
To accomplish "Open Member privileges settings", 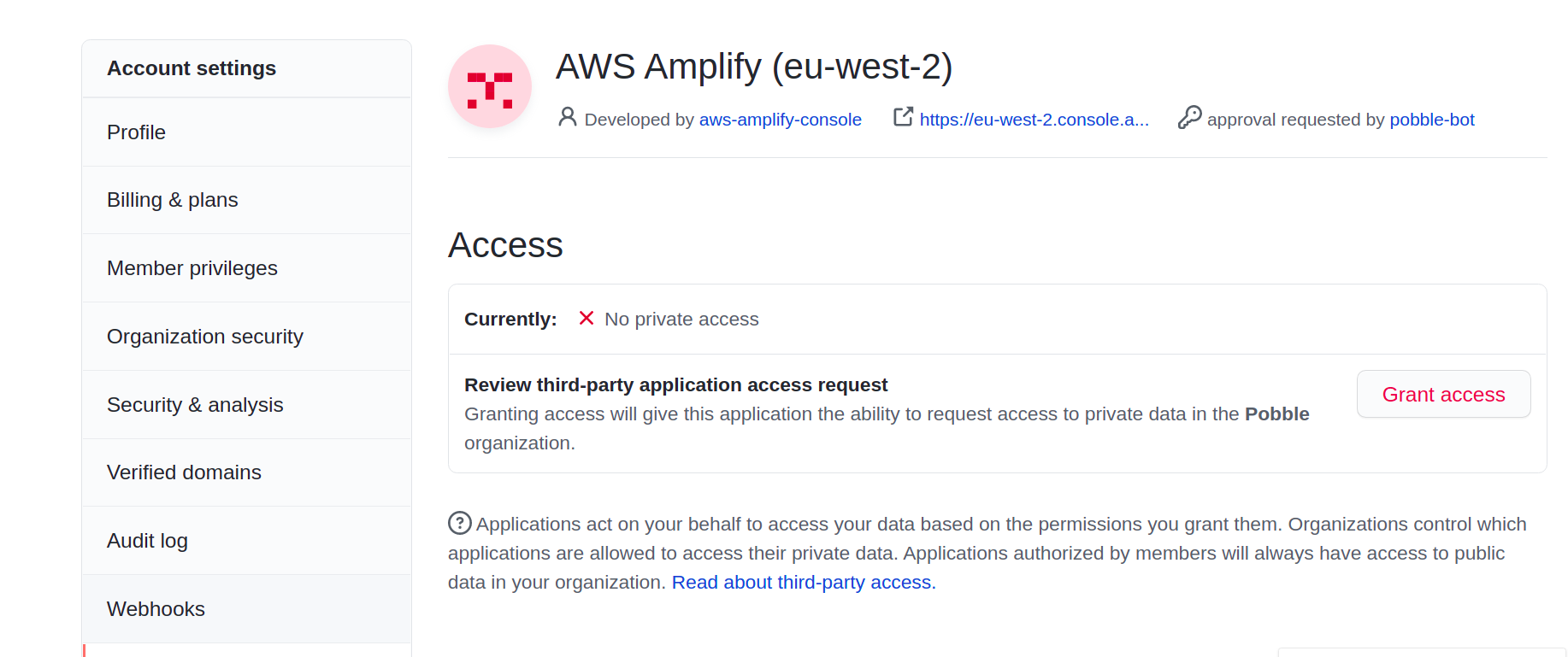I will pyautogui.click(x=192, y=267).
